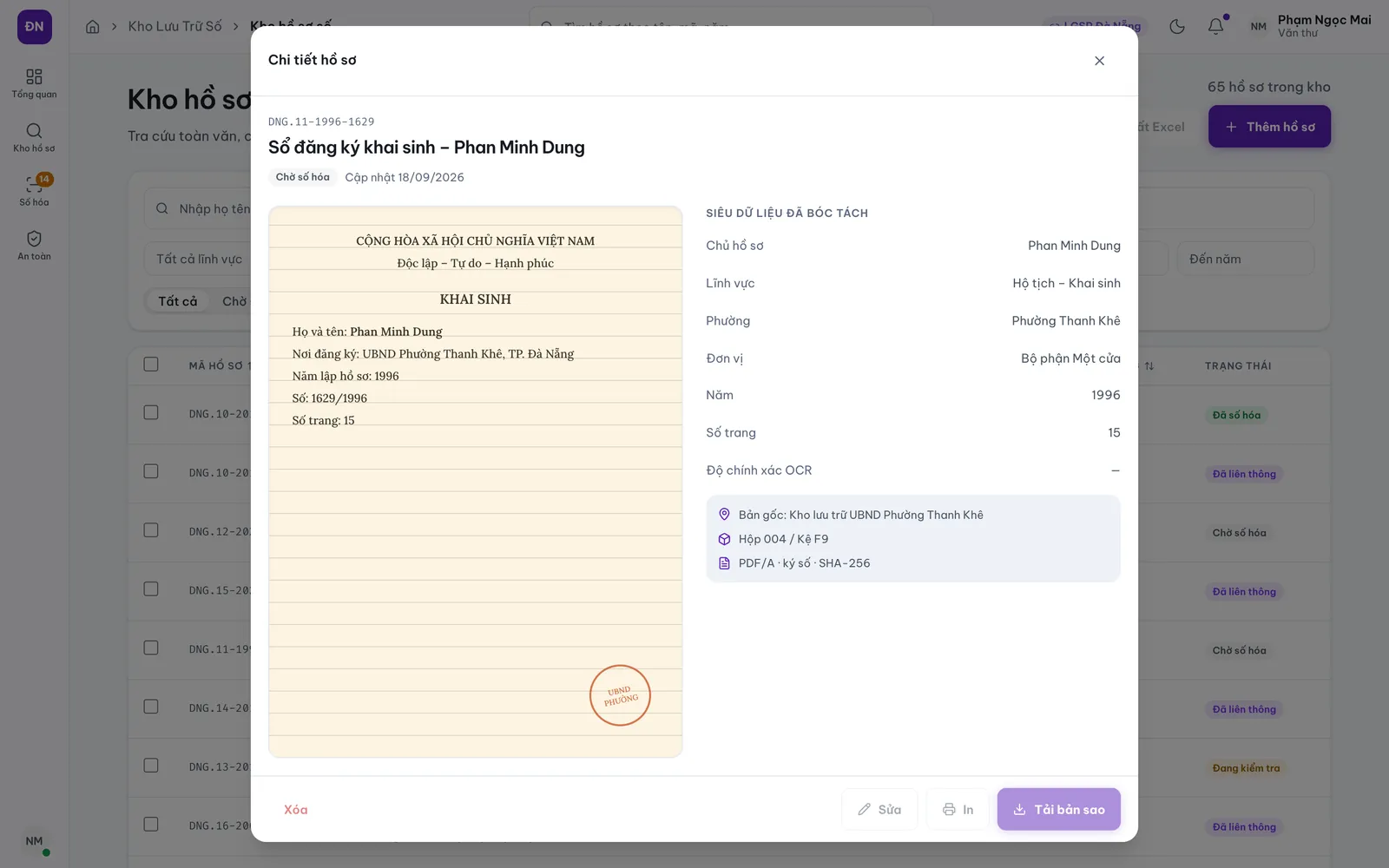Select the Tất cả filter tab
This screenshot has height=868, width=1389.
click(x=178, y=301)
